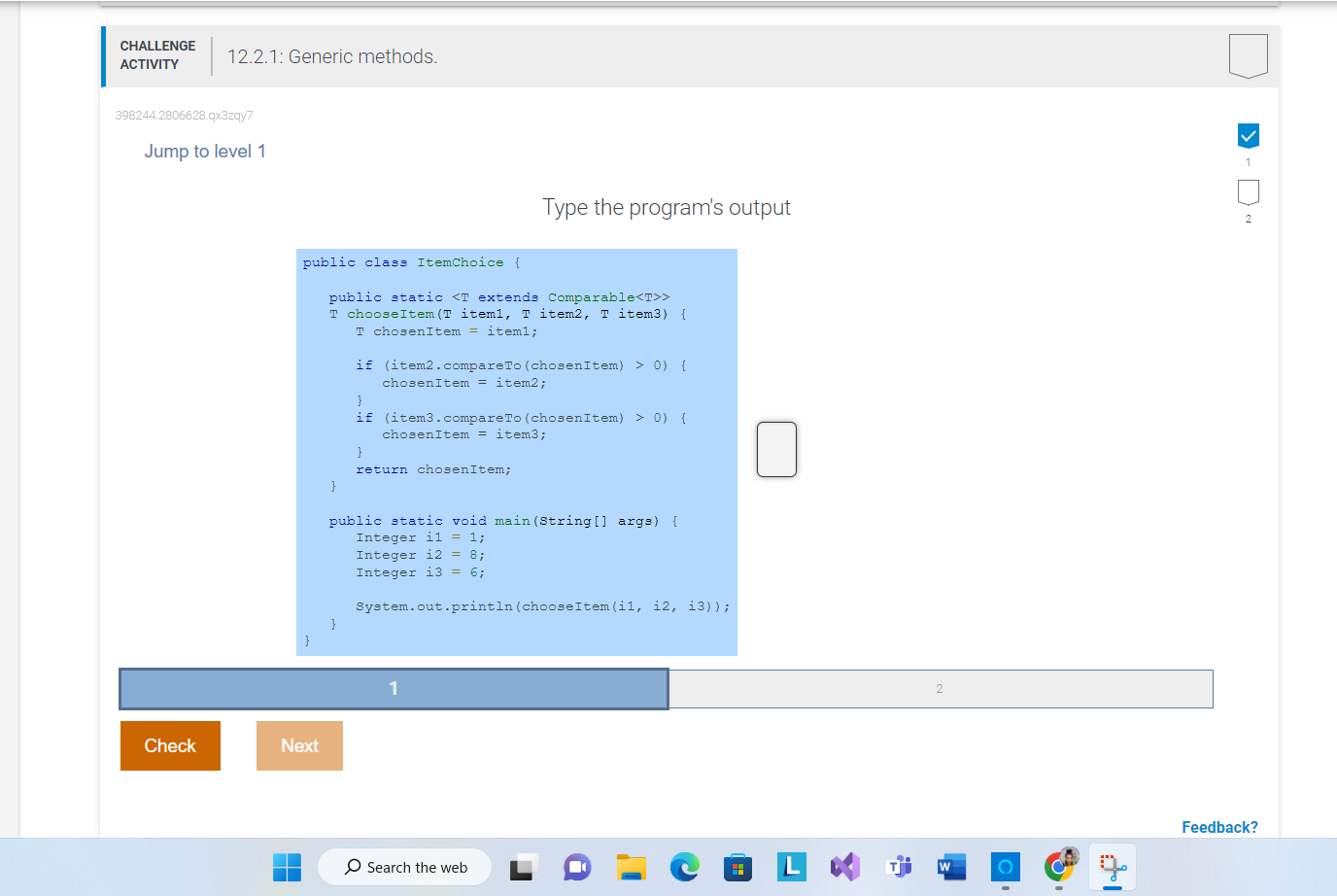Click the 'chosenItem = item3;' code line

464,434
